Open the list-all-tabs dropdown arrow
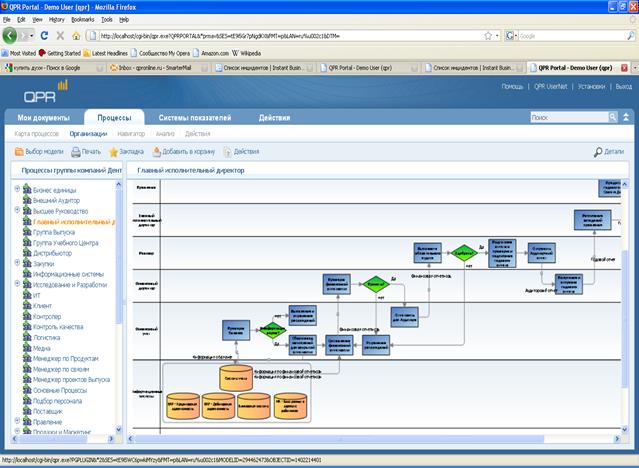Viewport: 639px width, 468px height. 635,68
